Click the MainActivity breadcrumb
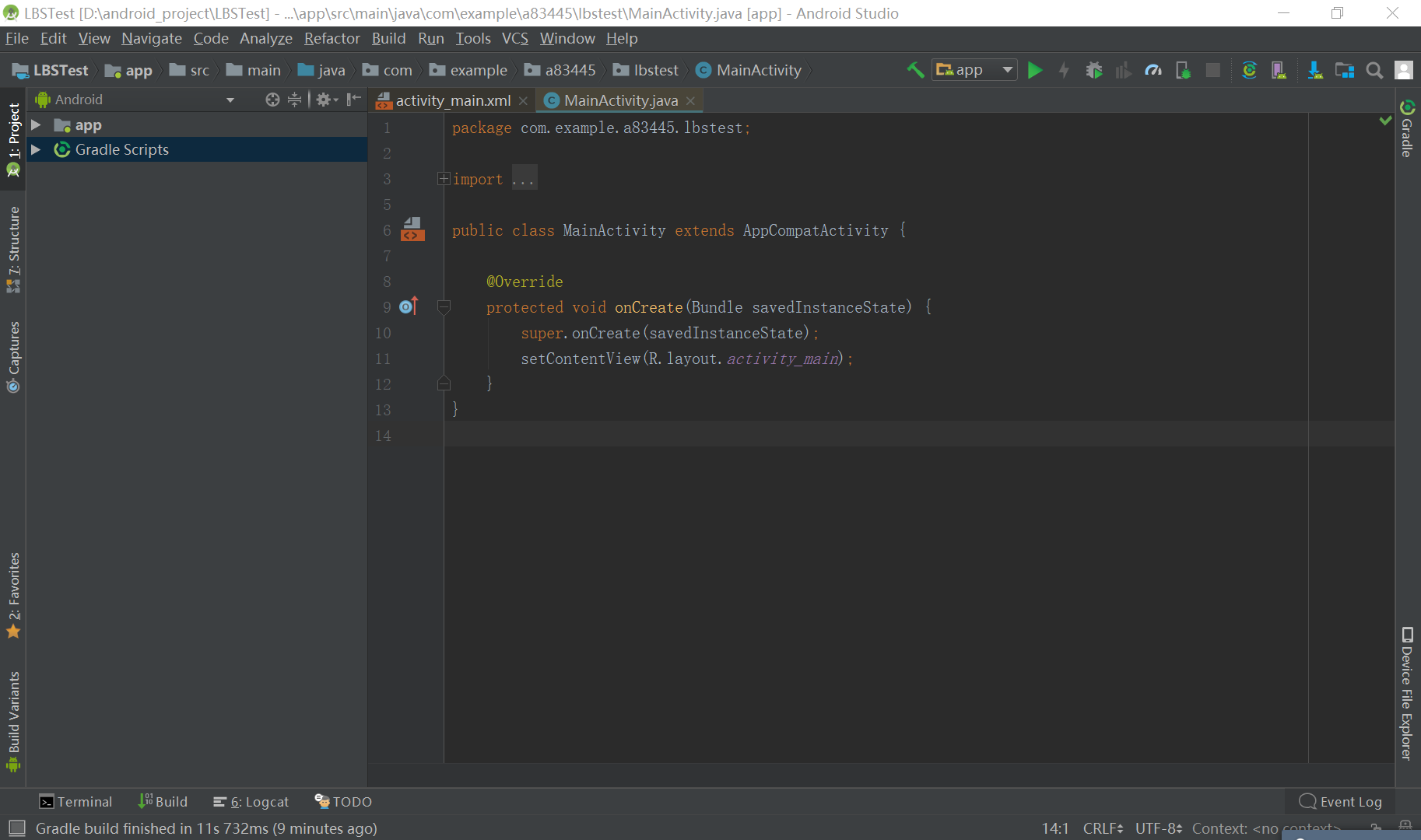 click(749, 70)
